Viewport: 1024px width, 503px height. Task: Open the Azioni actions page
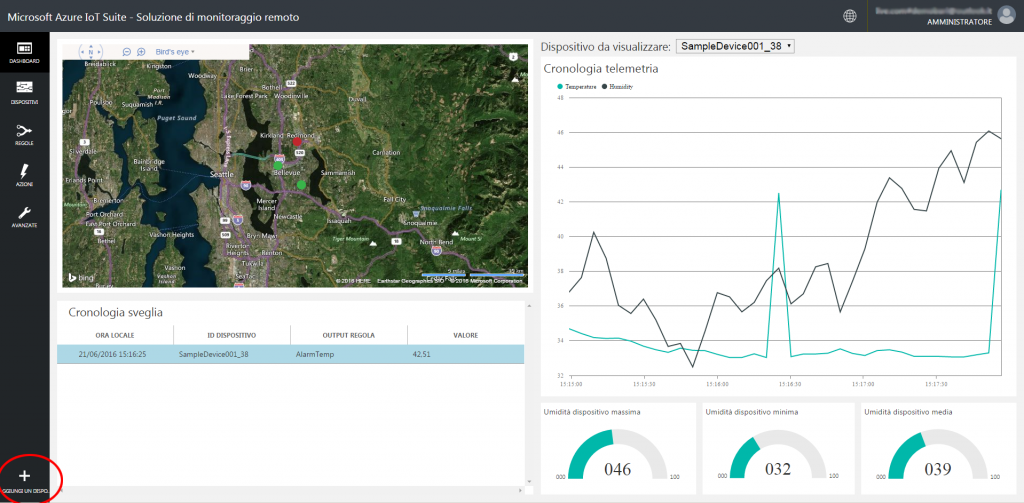(24, 175)
